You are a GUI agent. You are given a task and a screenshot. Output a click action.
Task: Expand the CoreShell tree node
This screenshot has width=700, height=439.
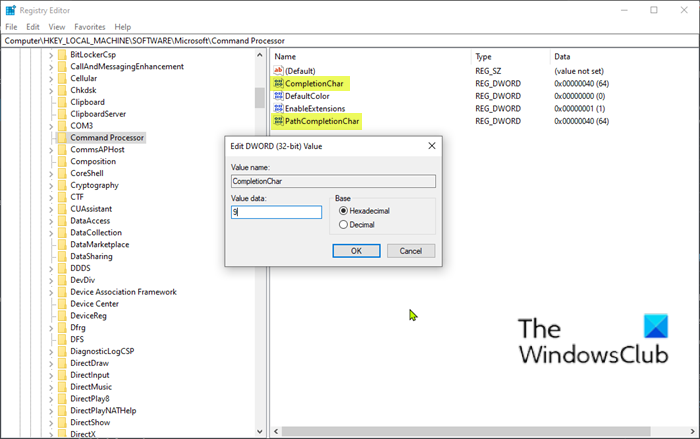tap(50, 174)
